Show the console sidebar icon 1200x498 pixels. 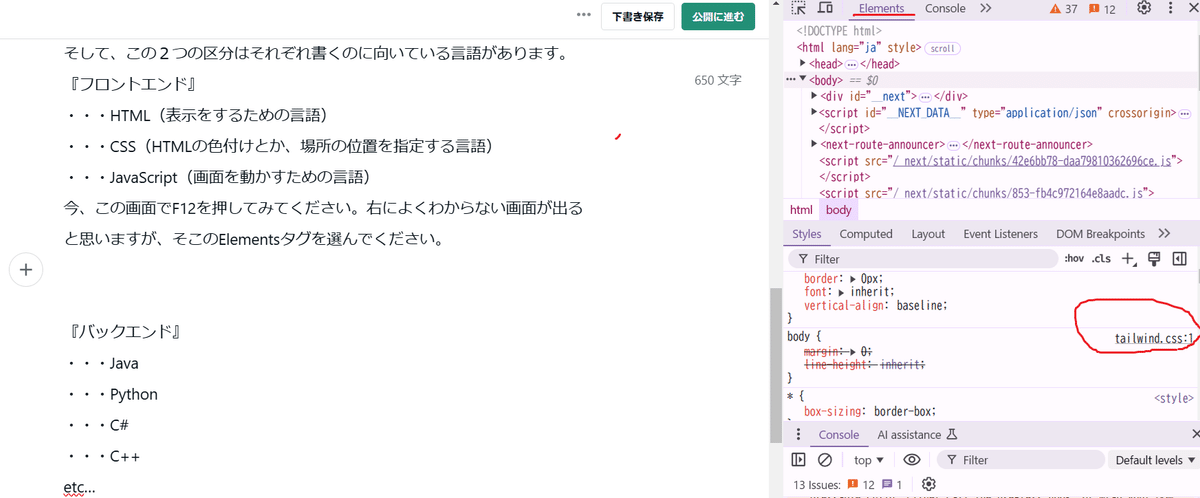798,460
